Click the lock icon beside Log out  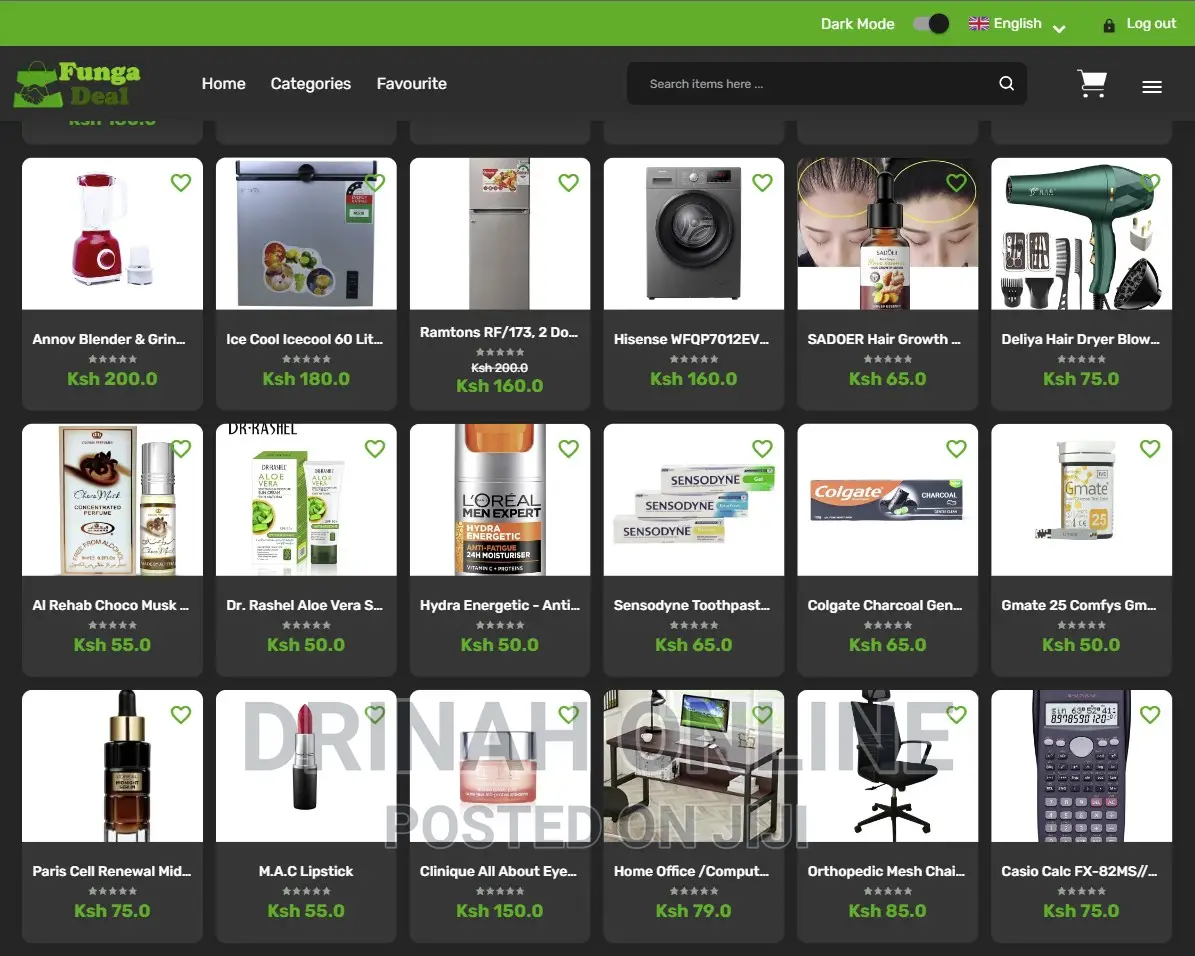(x=1109, y=25)
